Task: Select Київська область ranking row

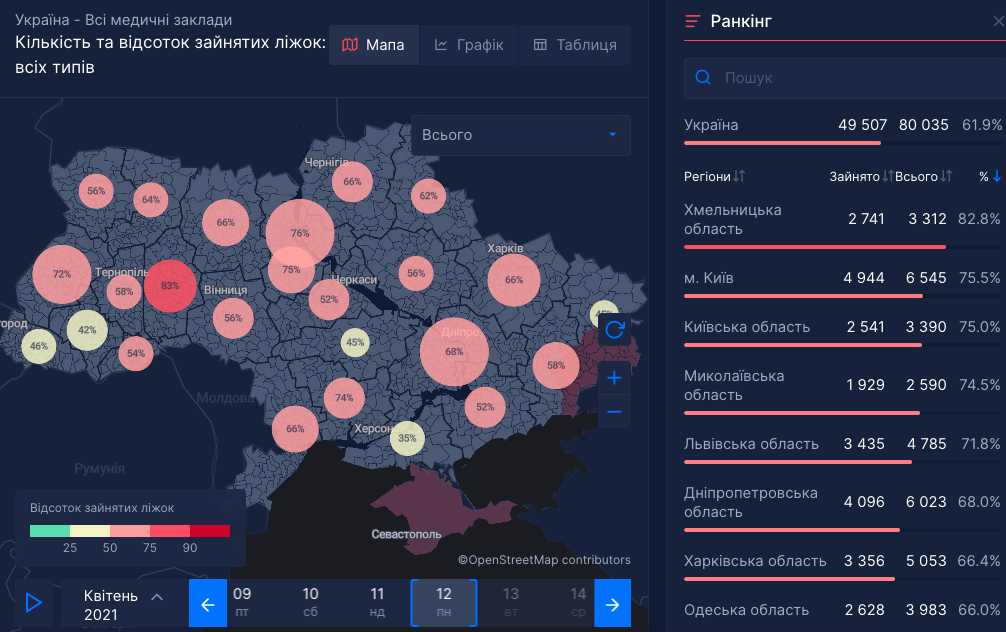Action: pyautogui.click(x=844, y=332)
